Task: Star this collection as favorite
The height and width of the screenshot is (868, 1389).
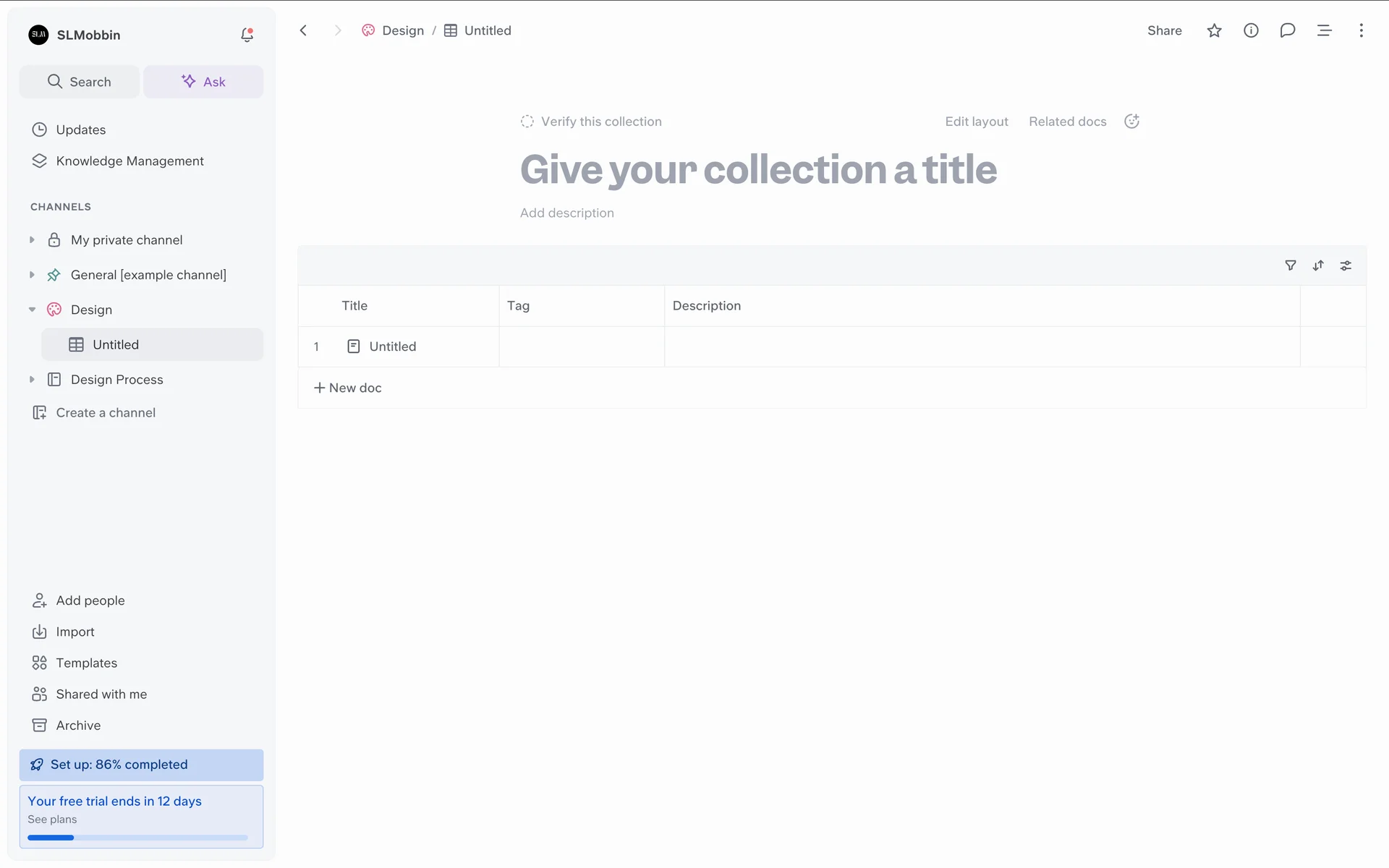Action: tap(1214, 30)
